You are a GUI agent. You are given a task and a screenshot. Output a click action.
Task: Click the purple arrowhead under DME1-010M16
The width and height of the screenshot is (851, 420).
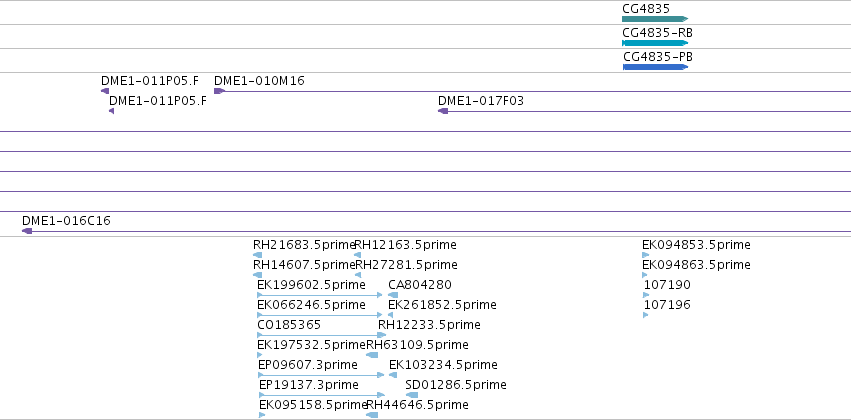[x=219, y=91]
